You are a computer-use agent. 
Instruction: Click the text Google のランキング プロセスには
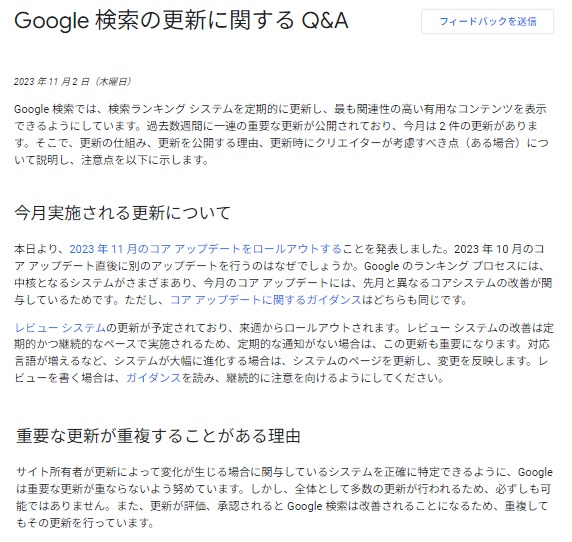455,266
